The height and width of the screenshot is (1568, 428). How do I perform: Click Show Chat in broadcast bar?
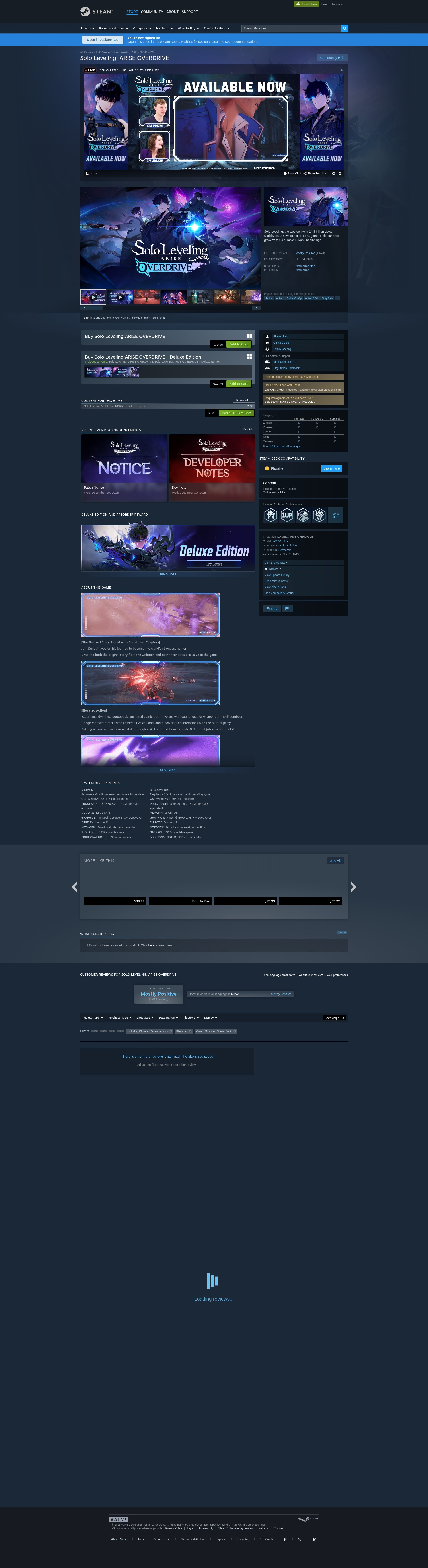coord(292,173)
